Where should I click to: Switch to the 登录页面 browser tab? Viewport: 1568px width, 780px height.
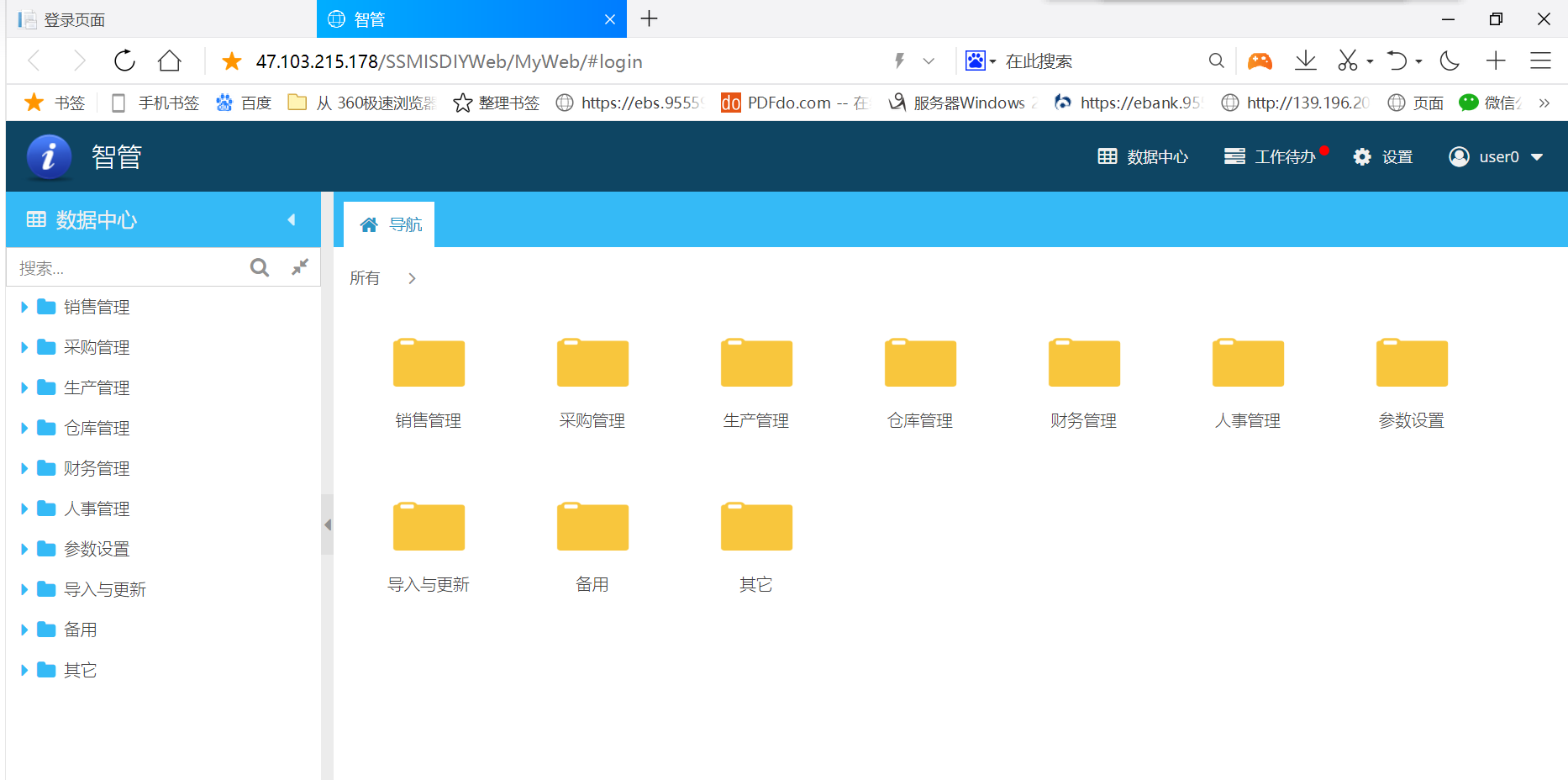tap(160, 19)
